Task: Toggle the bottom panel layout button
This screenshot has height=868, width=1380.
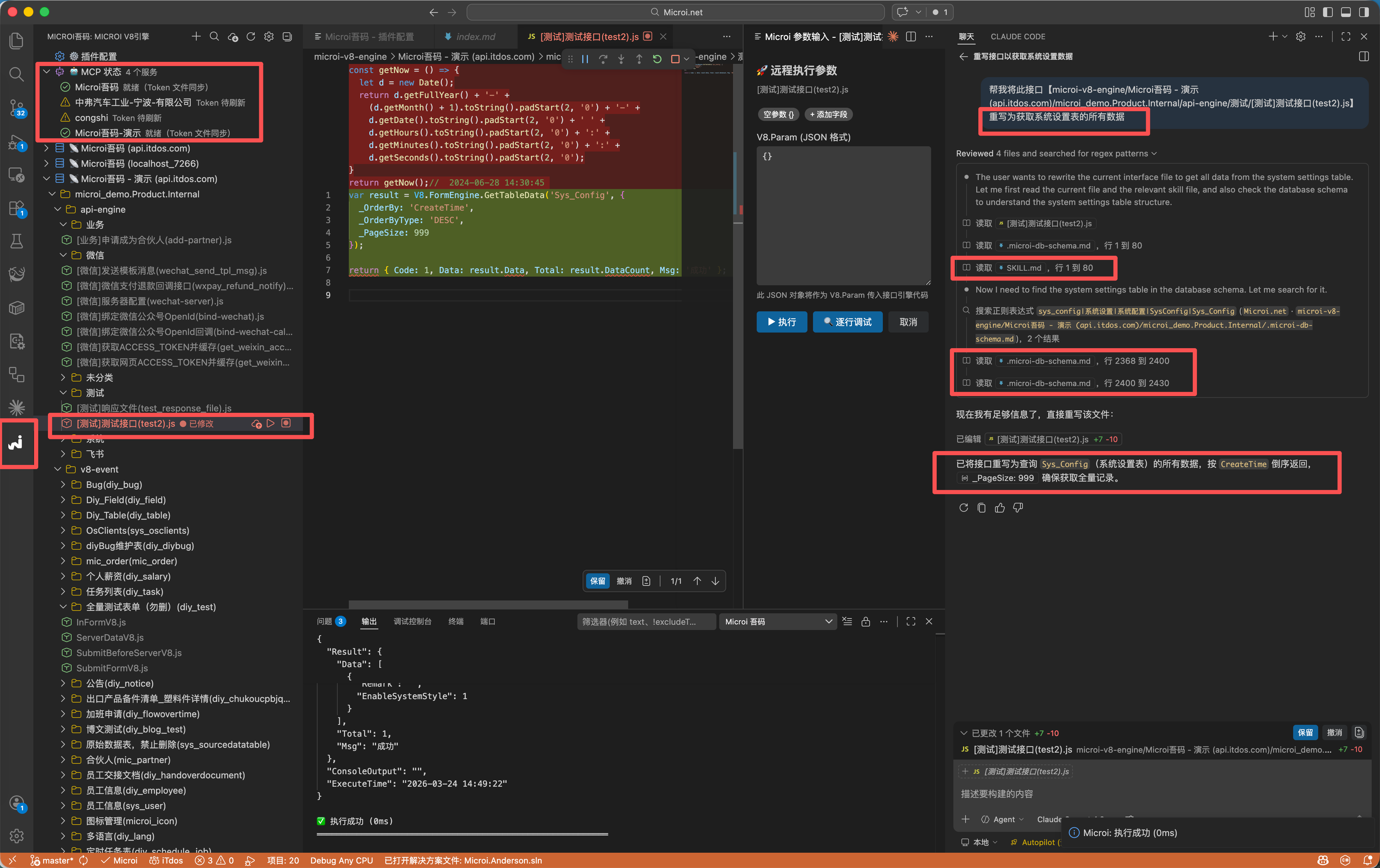Action: [x=1346, y=12]
